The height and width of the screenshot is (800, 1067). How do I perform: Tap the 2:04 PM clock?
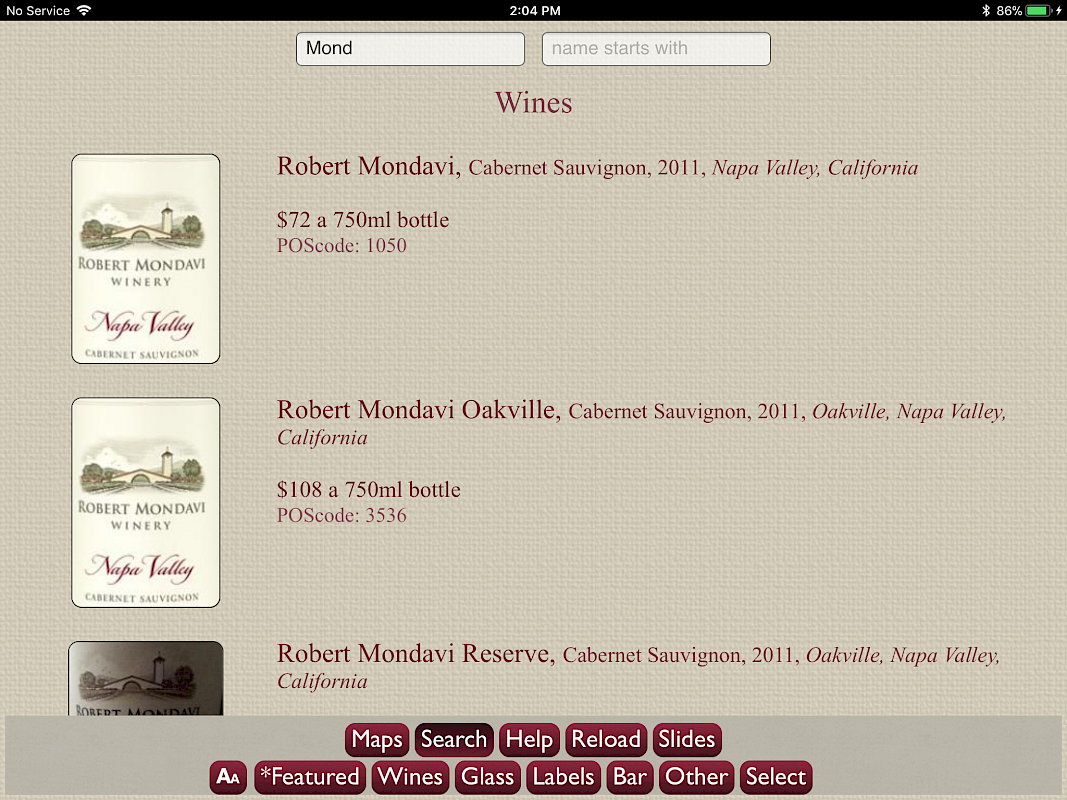pos(535,10)
